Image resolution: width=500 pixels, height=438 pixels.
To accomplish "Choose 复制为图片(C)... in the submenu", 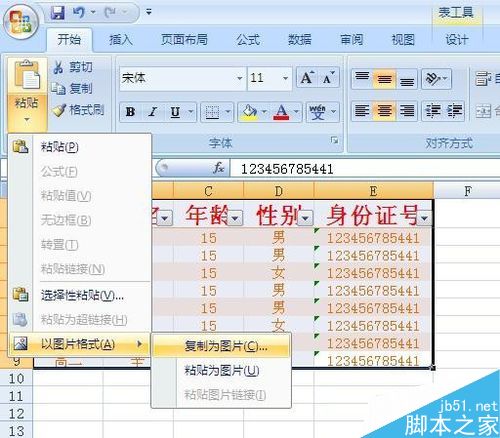I will pyautogui.click(x=221, y=347).
